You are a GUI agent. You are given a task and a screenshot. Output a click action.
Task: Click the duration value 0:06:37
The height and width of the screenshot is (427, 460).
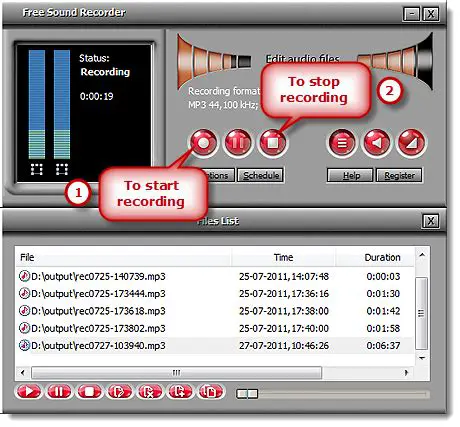pos(383,346)
